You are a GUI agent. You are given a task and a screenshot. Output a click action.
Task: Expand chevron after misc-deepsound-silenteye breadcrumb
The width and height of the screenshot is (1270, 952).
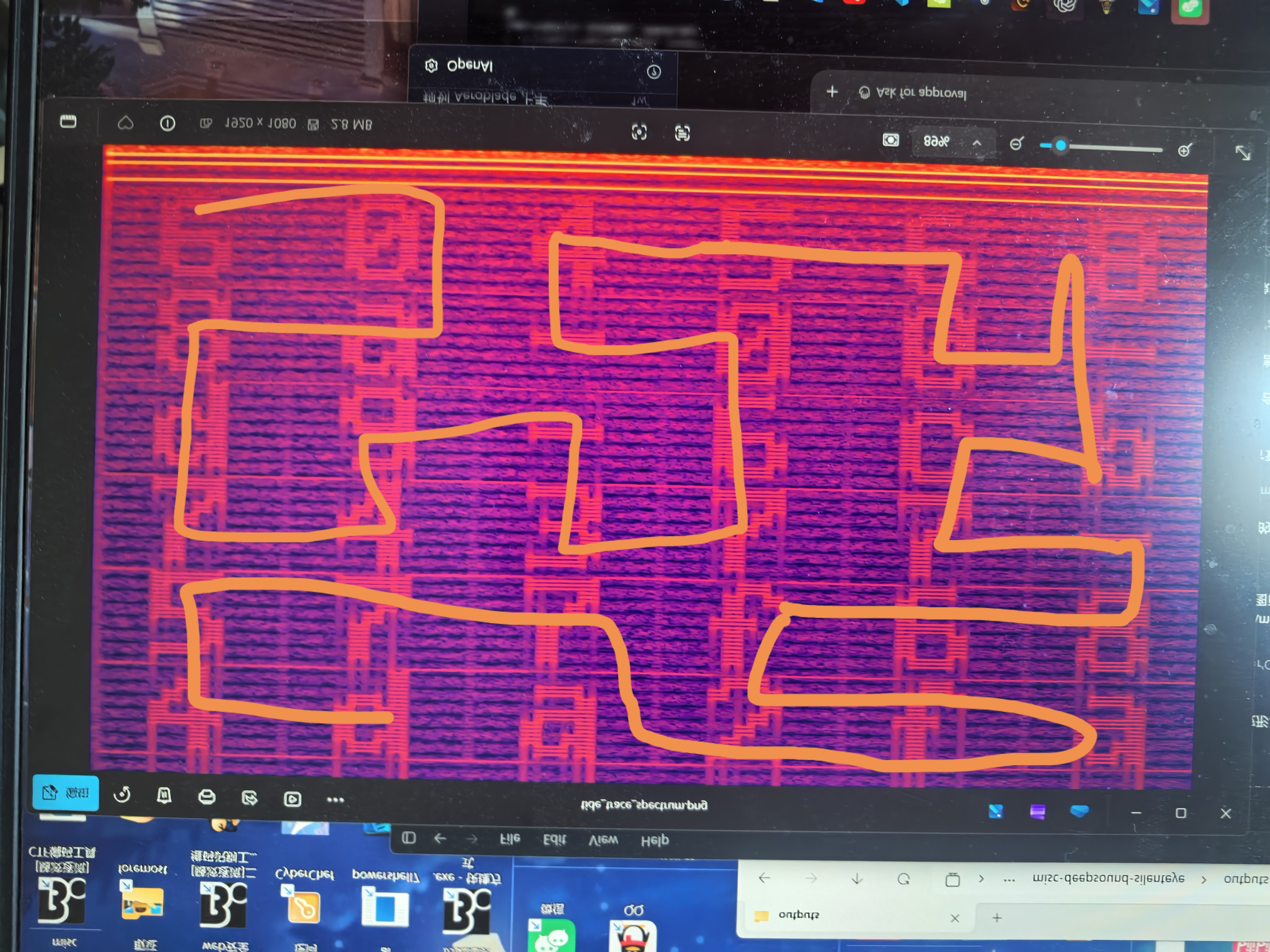tap(1204, 879)
